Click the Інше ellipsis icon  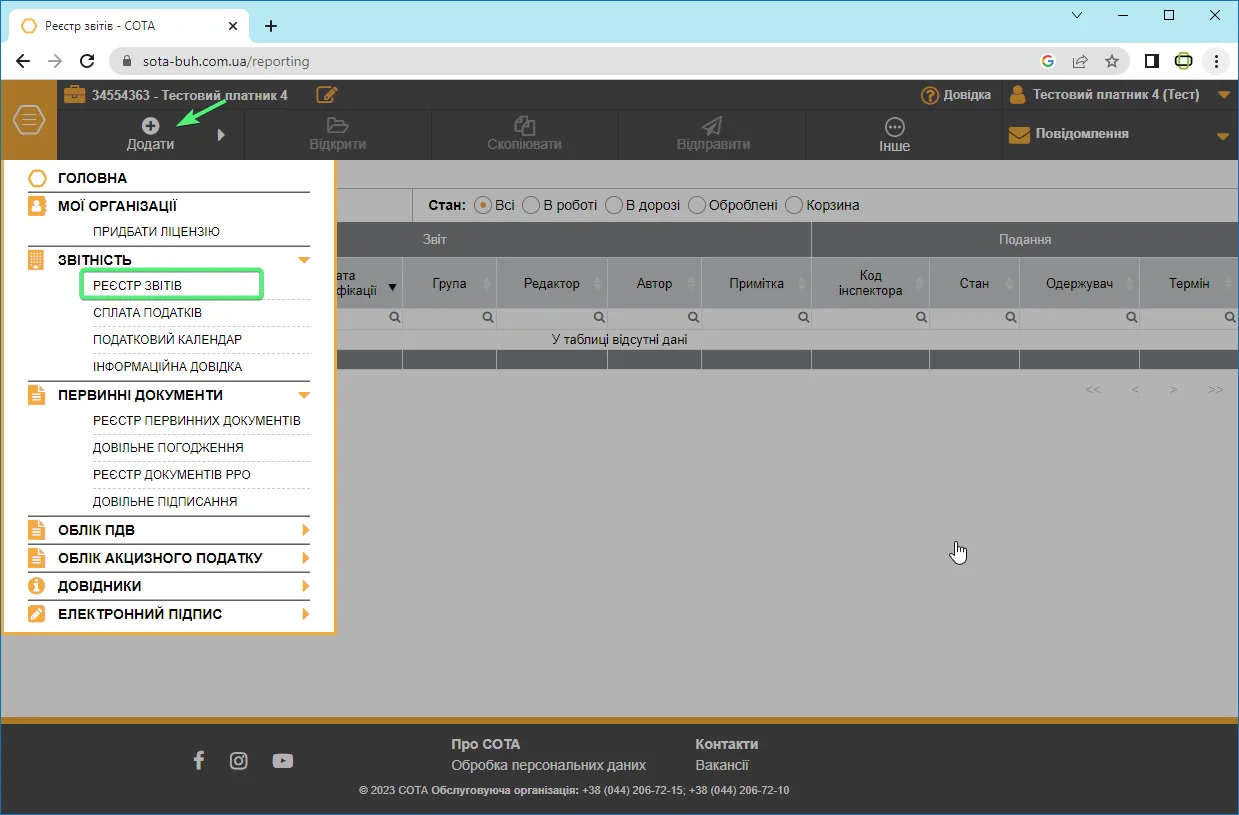(895, 127)
